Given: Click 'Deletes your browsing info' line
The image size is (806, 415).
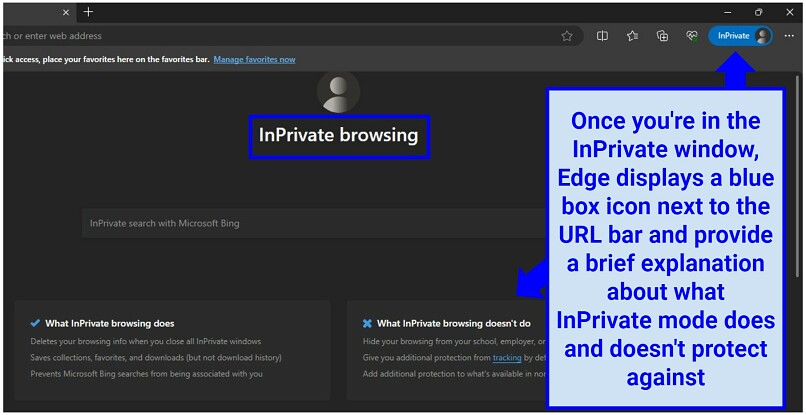Looking at the screenshot, I should pyautogui.click(x=145, y=341).
